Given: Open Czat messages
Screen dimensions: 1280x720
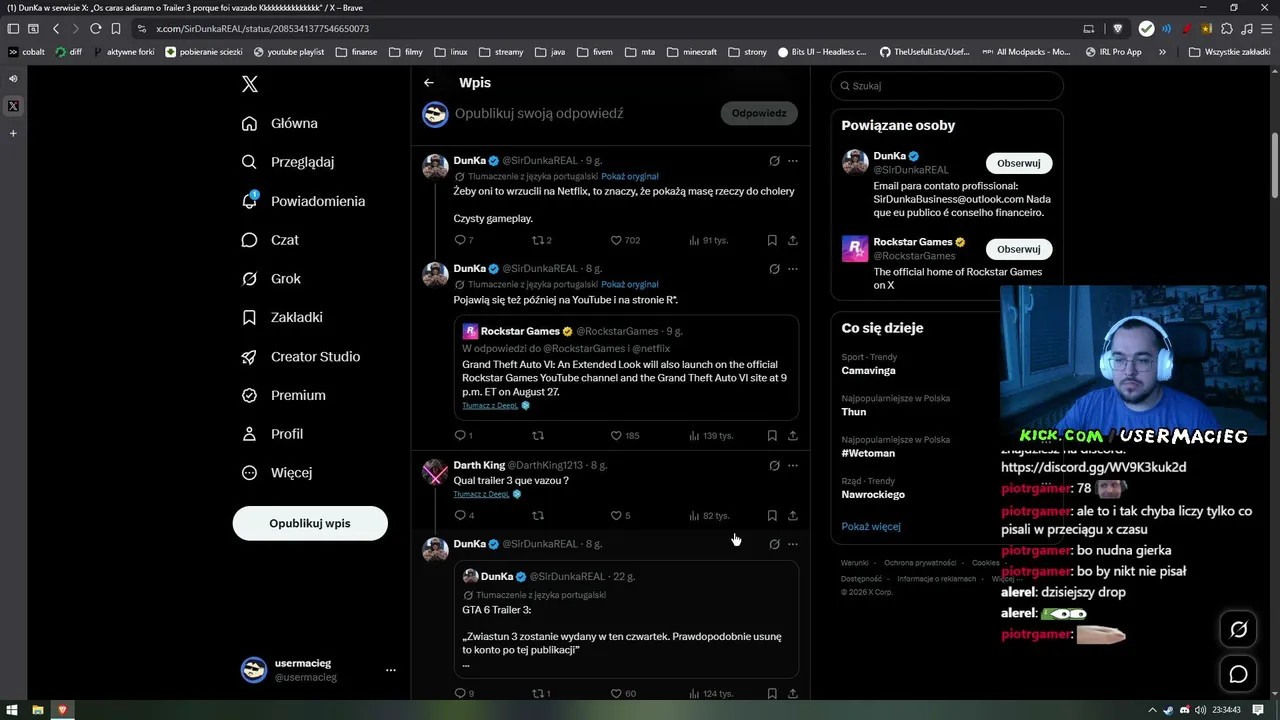Looking at the screenshot, I should point(270,240).
